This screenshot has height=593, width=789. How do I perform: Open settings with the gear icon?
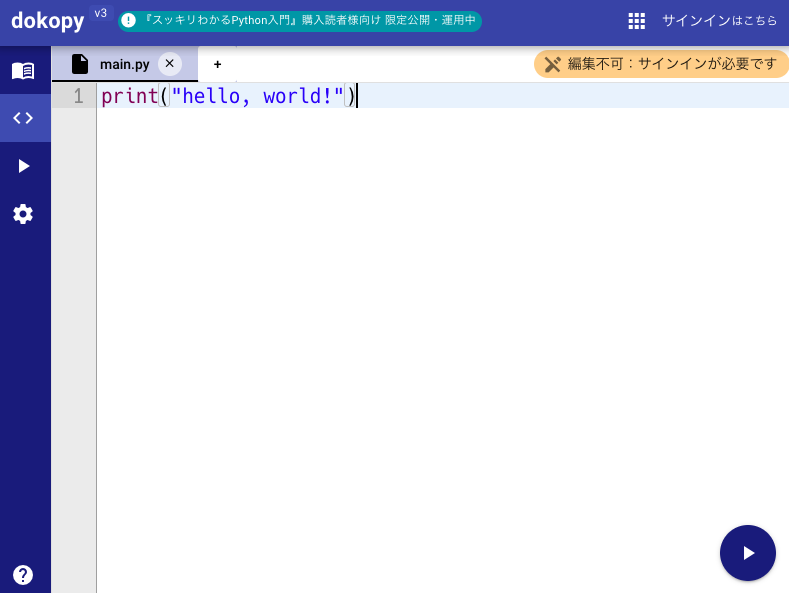(x=23, y=214)
